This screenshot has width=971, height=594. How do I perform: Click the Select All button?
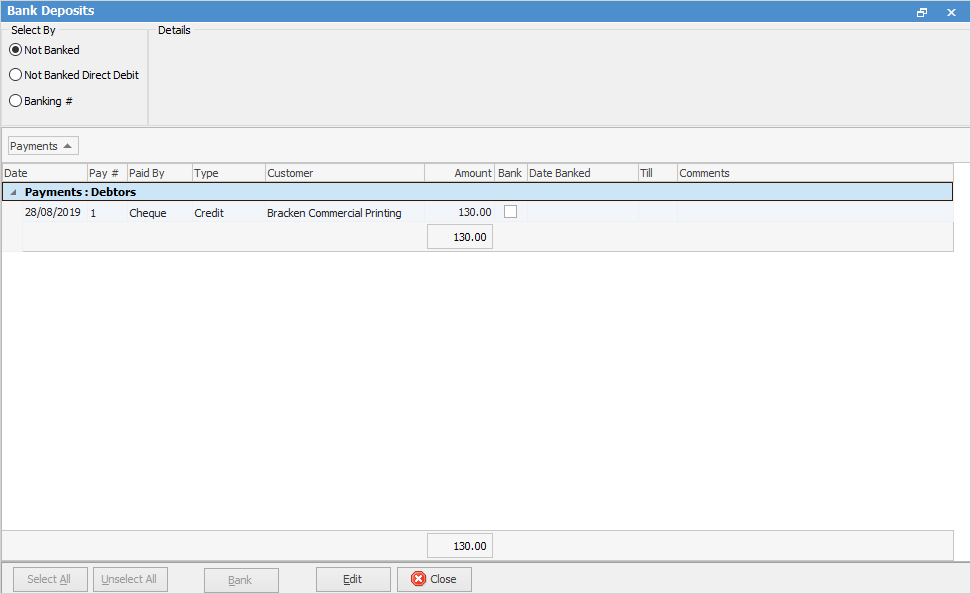coord(50,579)
